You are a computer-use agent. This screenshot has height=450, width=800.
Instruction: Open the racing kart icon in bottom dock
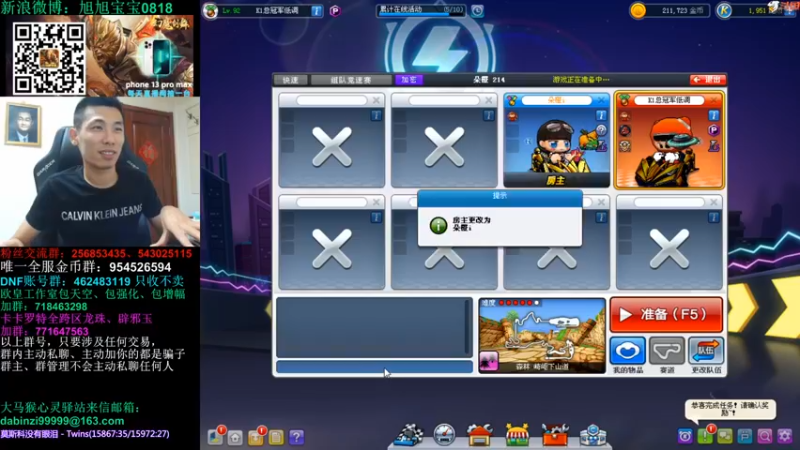410,435
